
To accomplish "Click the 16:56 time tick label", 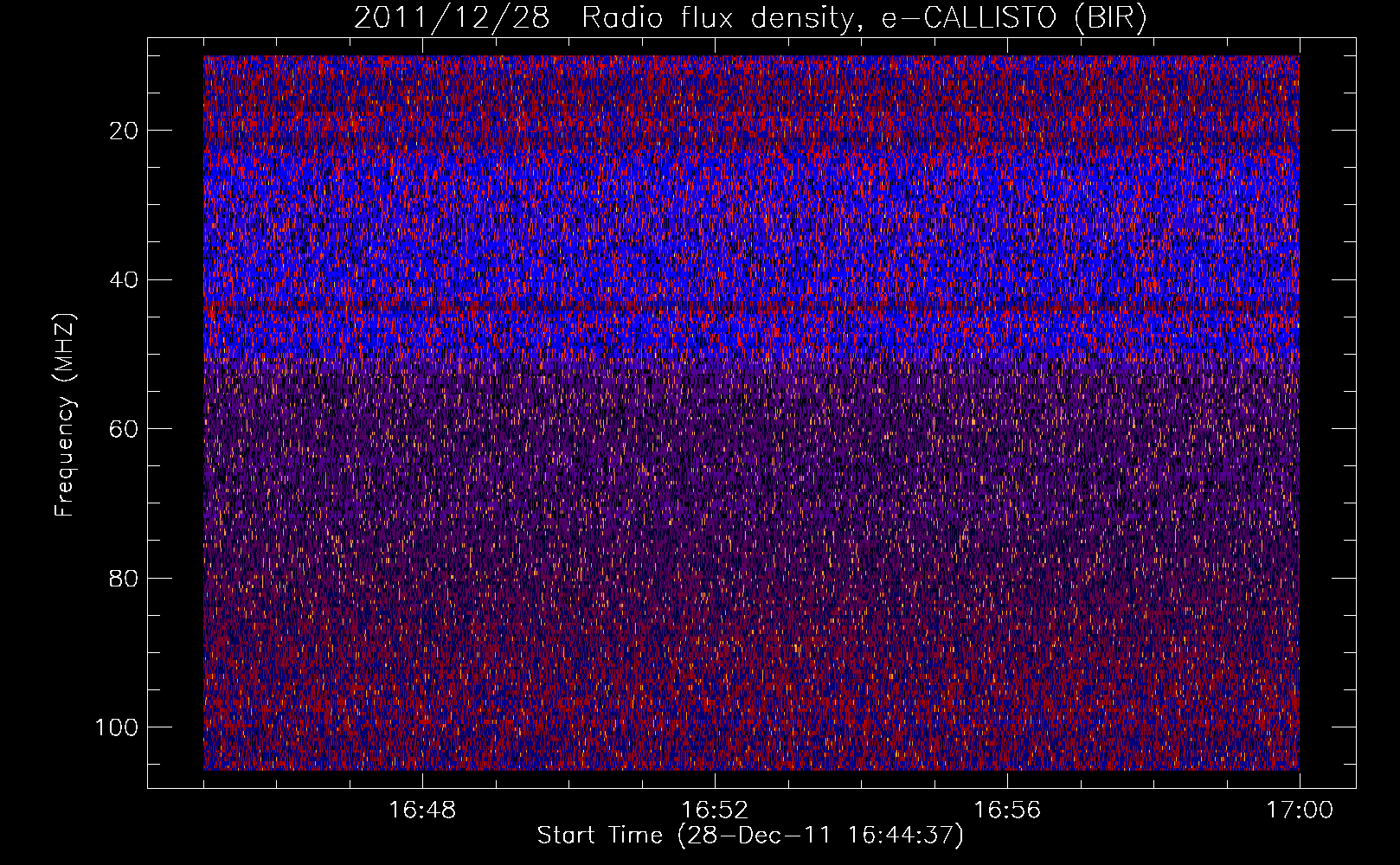I will click(1007, 811).
